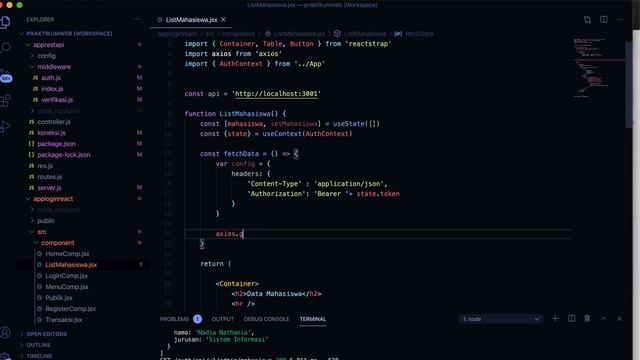Collapse the middleware folder

pos(54,67)
